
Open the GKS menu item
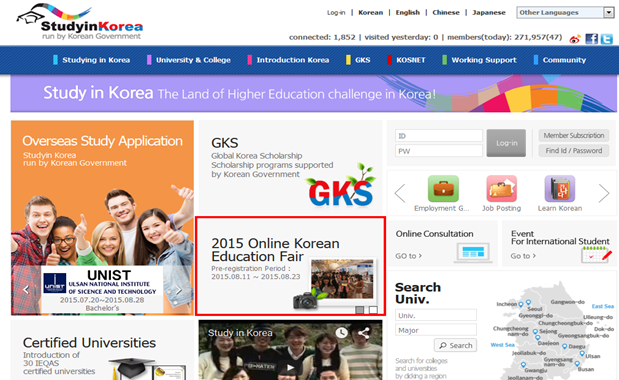coord(362,60)
